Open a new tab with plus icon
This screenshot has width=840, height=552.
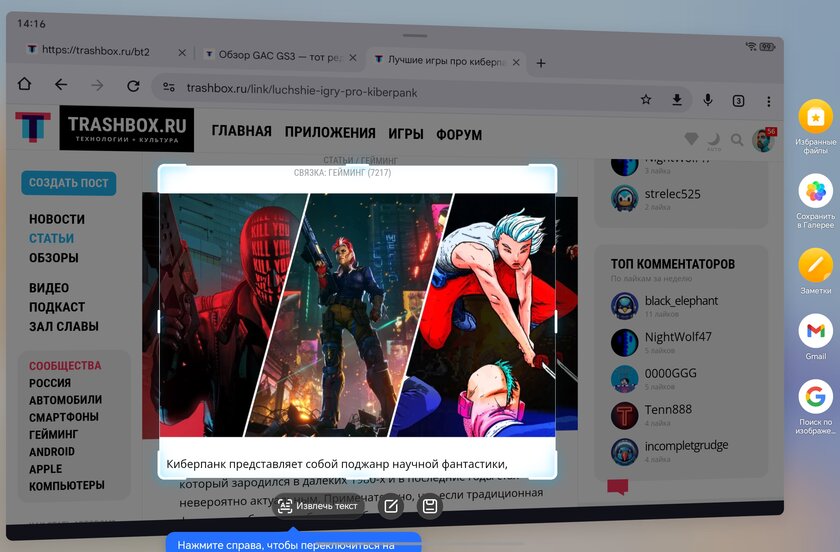541,63
